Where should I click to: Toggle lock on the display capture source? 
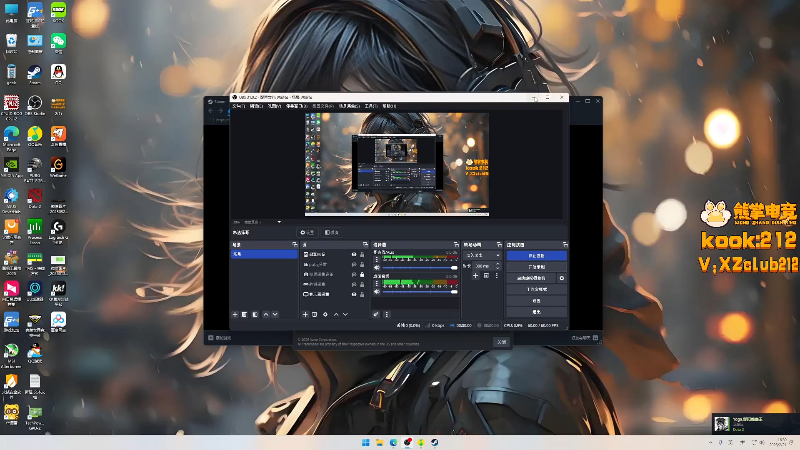click(x=362, y=294)
